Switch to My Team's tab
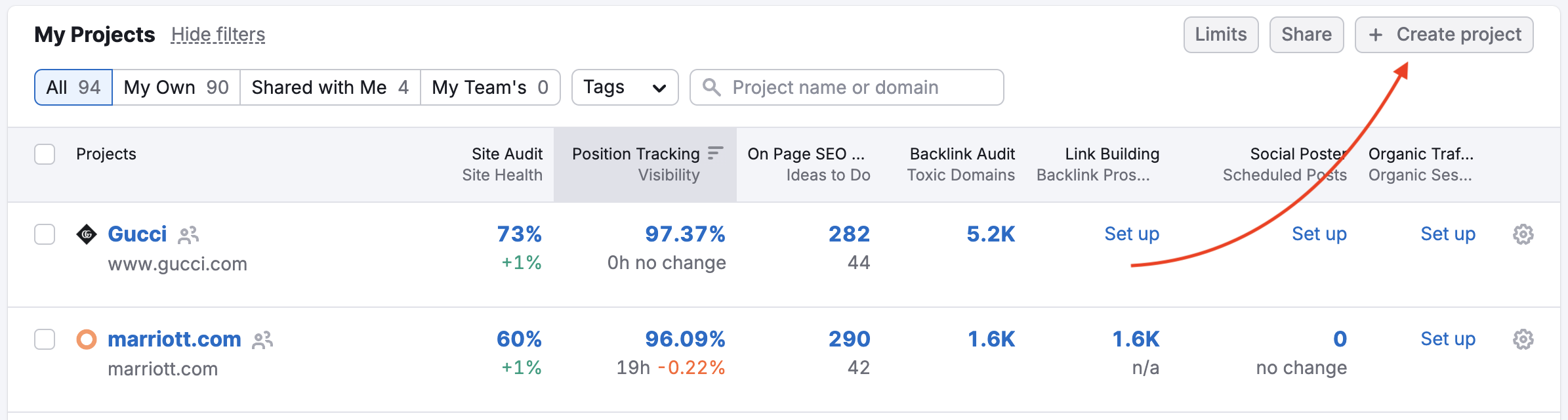1568x420 pixels. click(x=490, y=87)
